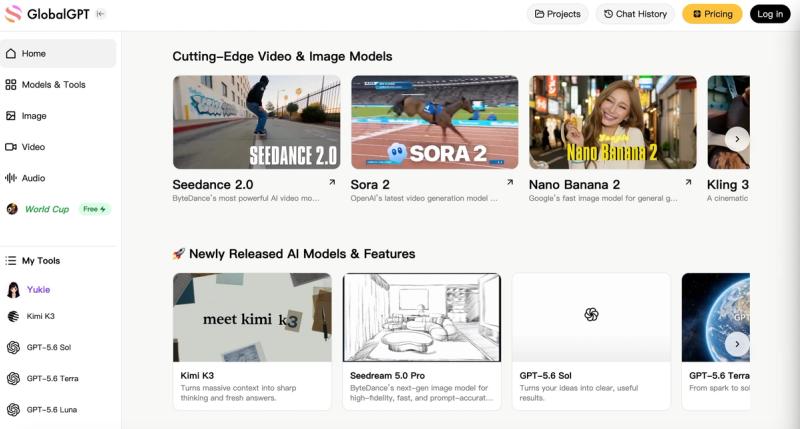Click the external arrow next to Nano Banana 2
The width and height of the screenshot is (800, 429).
click(x=688, y=182)
